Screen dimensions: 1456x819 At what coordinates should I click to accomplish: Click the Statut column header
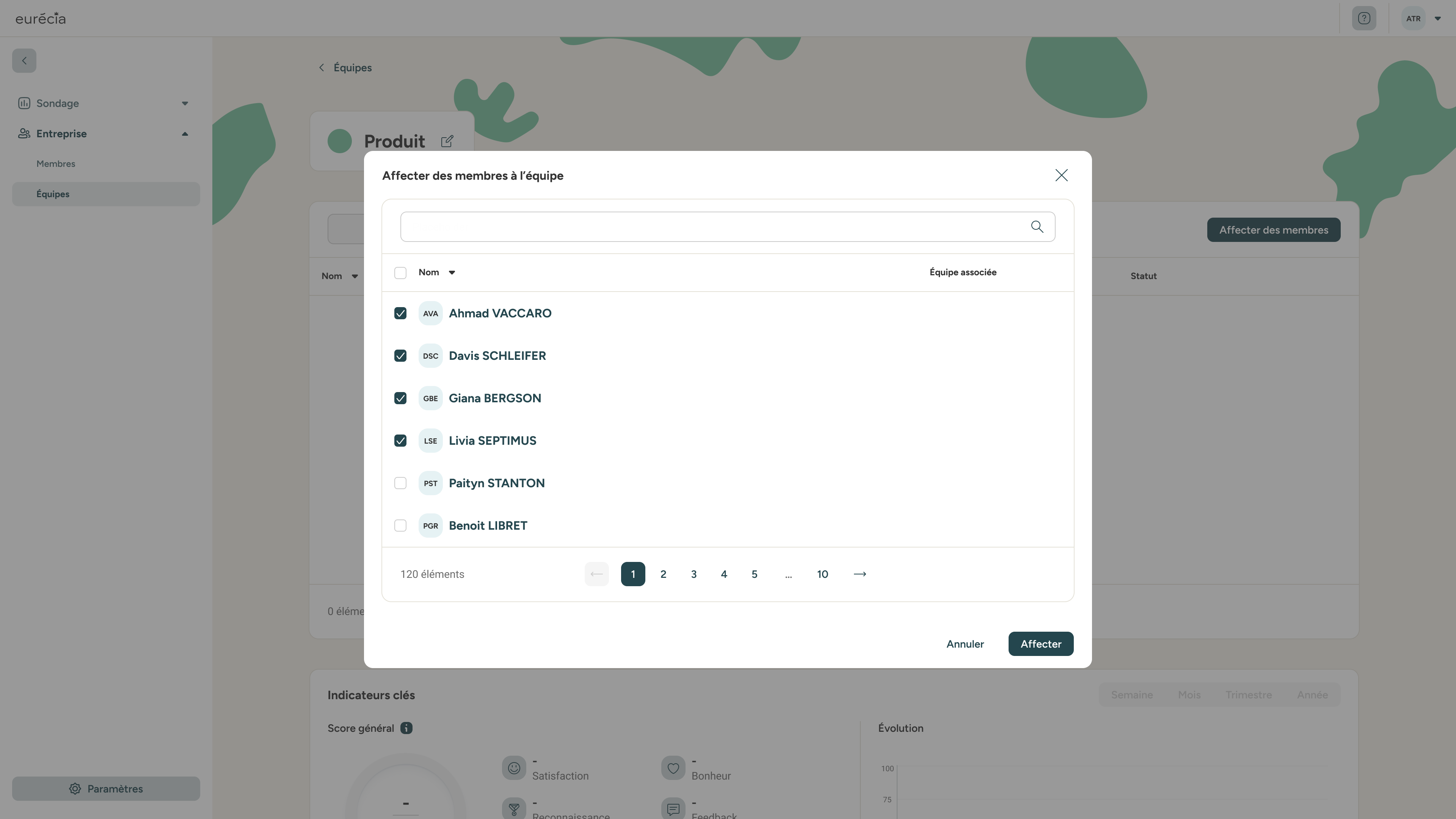(x=1143, y=276)
